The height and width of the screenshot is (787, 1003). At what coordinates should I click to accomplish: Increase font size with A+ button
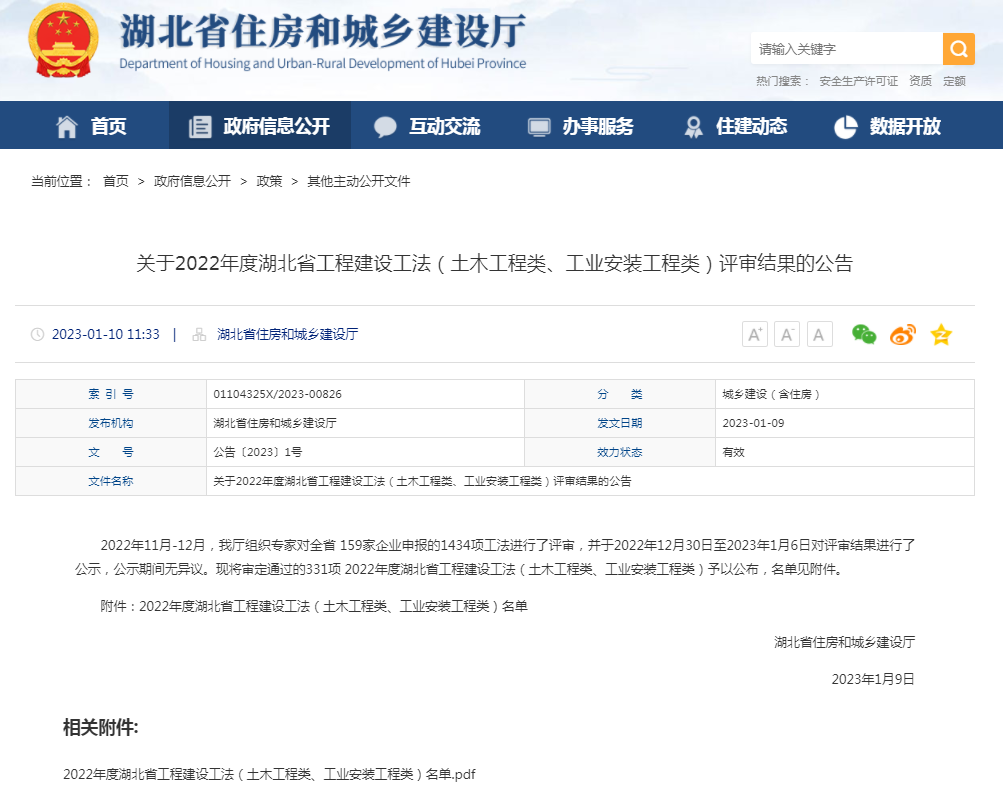coord(755,335)
